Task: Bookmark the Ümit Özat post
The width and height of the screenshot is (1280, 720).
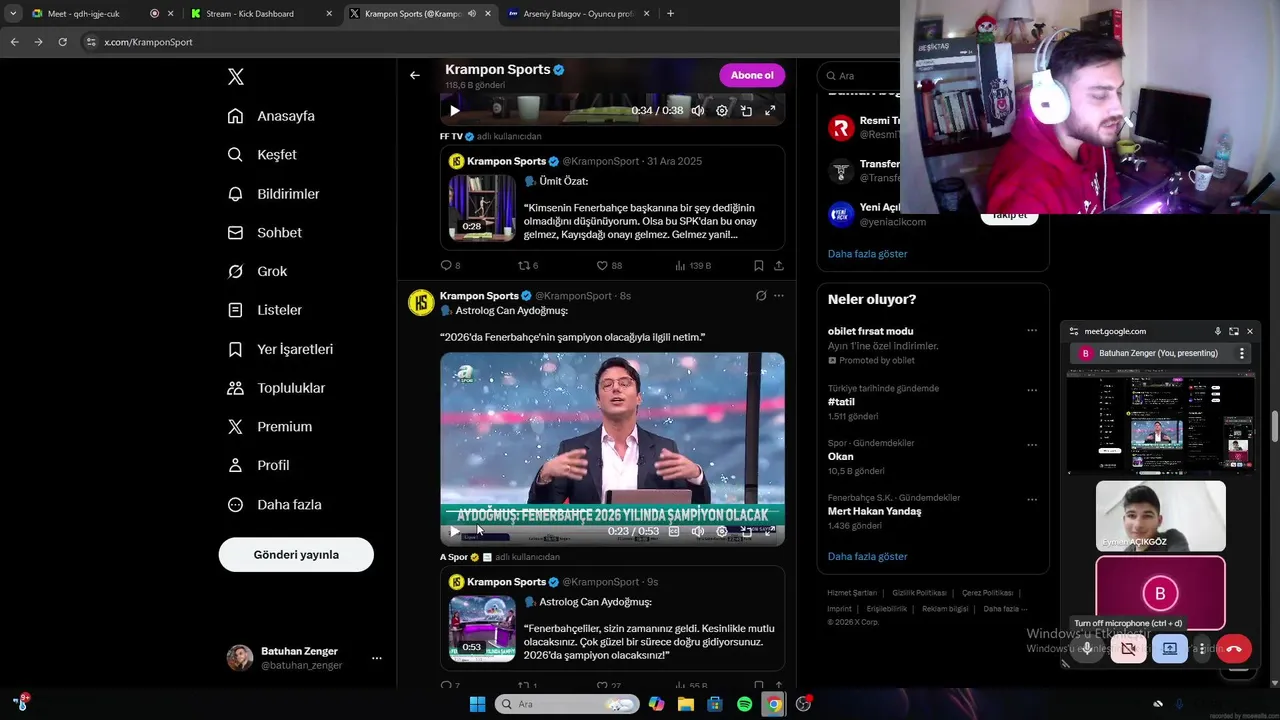Action: (x=758, y=265)
